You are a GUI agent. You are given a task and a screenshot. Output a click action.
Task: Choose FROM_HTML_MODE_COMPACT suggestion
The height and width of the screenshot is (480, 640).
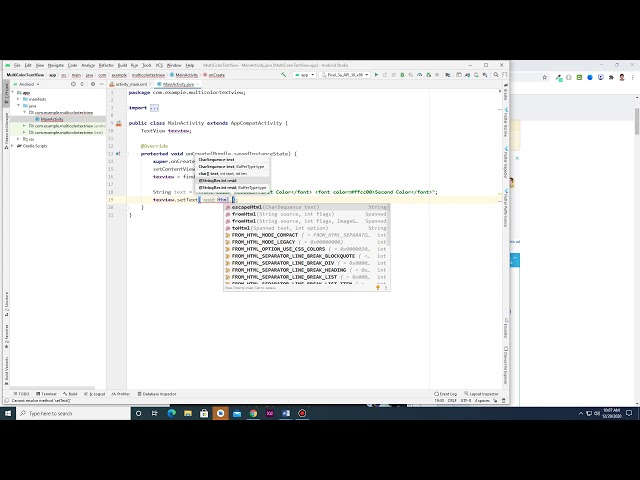(x=306, y=235)
